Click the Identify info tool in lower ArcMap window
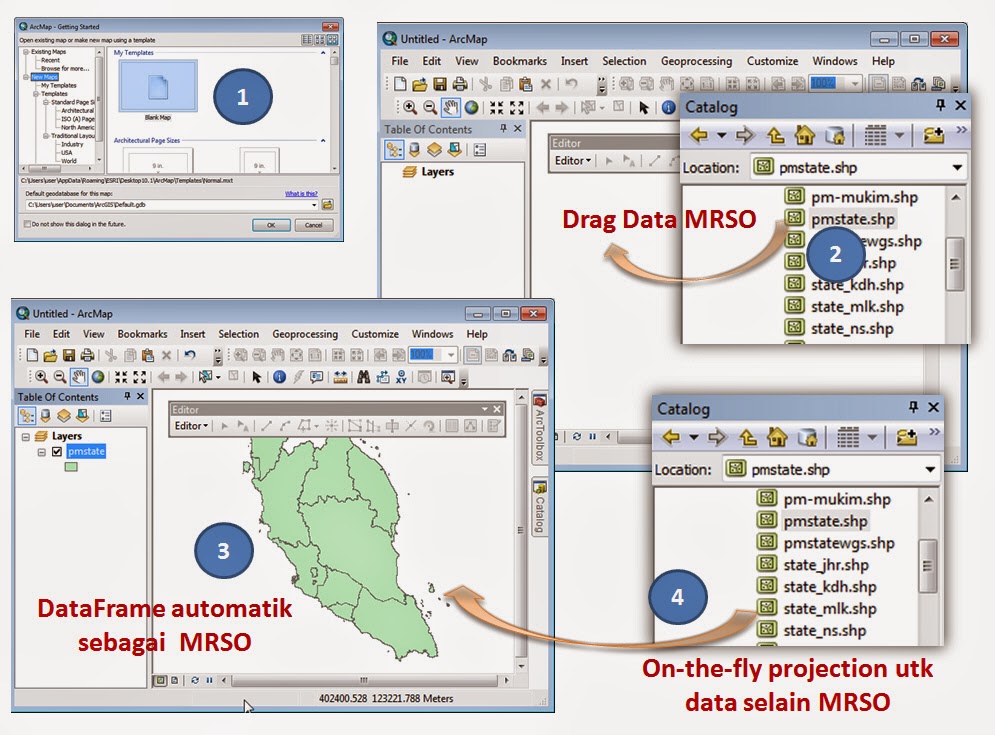This screenshot has width=995, height=735. [x=279, y=377]
